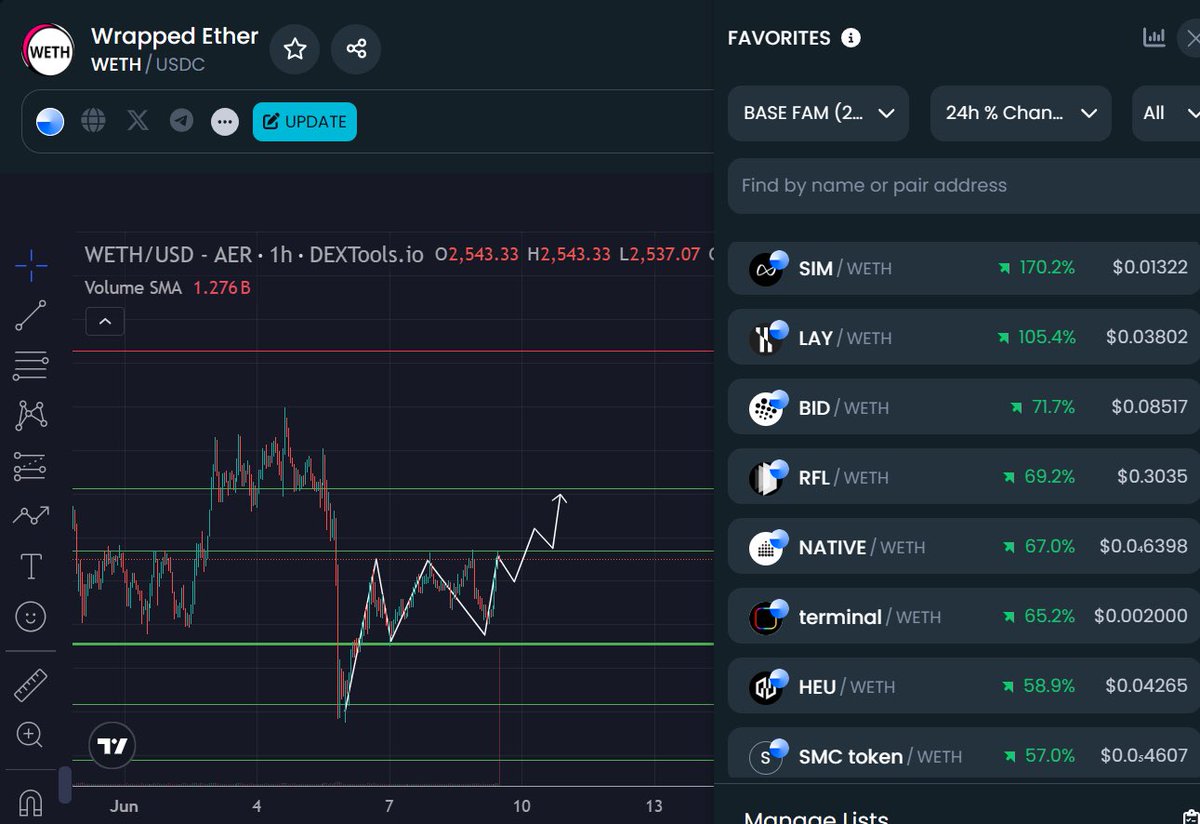Click the RFL price $0.3035
This screenshot has width=1200, height=824.
click(x=1153, y=477)
